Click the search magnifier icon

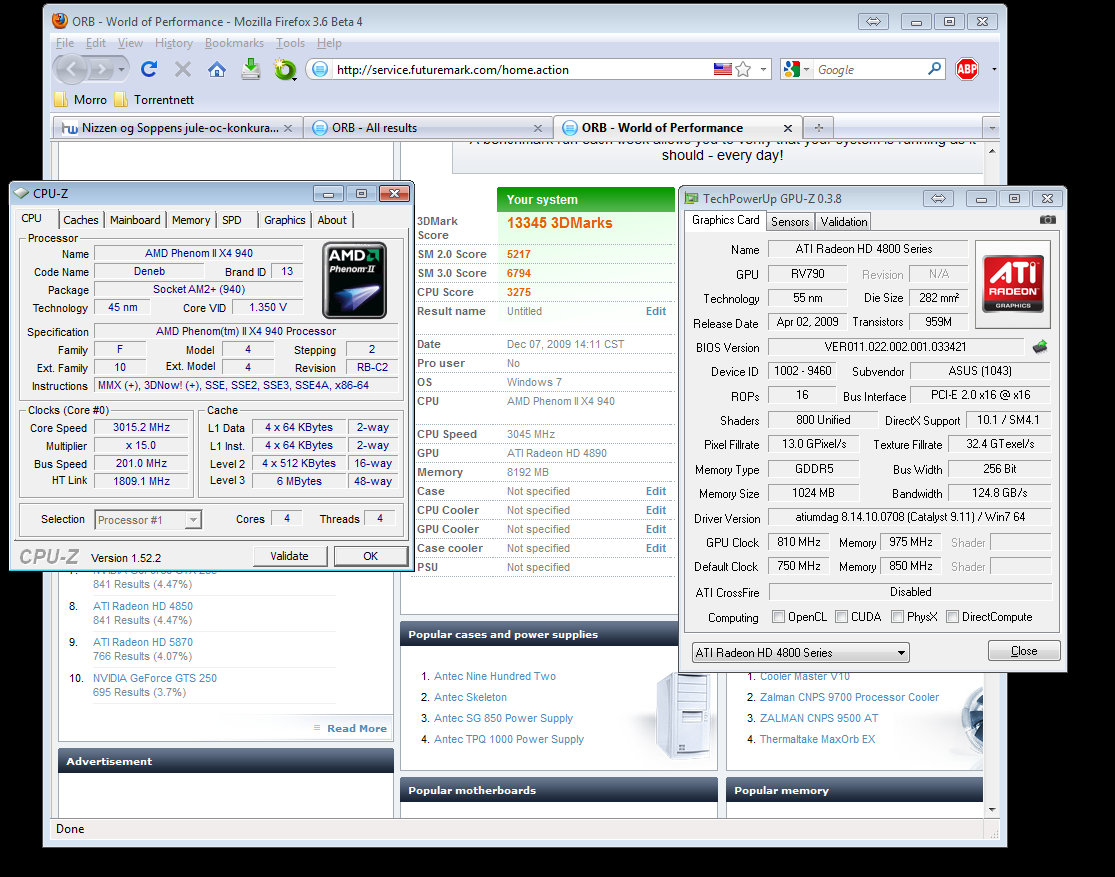pyautogui.click(x=934, y=69)
